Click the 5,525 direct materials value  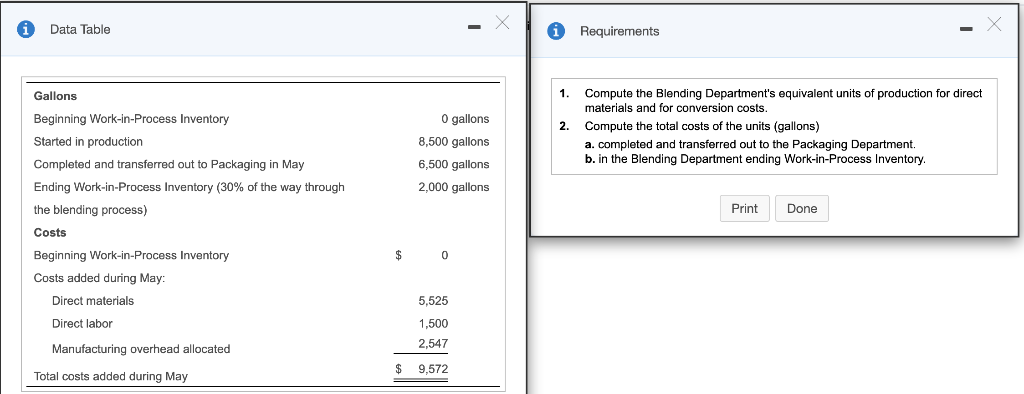click(x=433, y=301)
